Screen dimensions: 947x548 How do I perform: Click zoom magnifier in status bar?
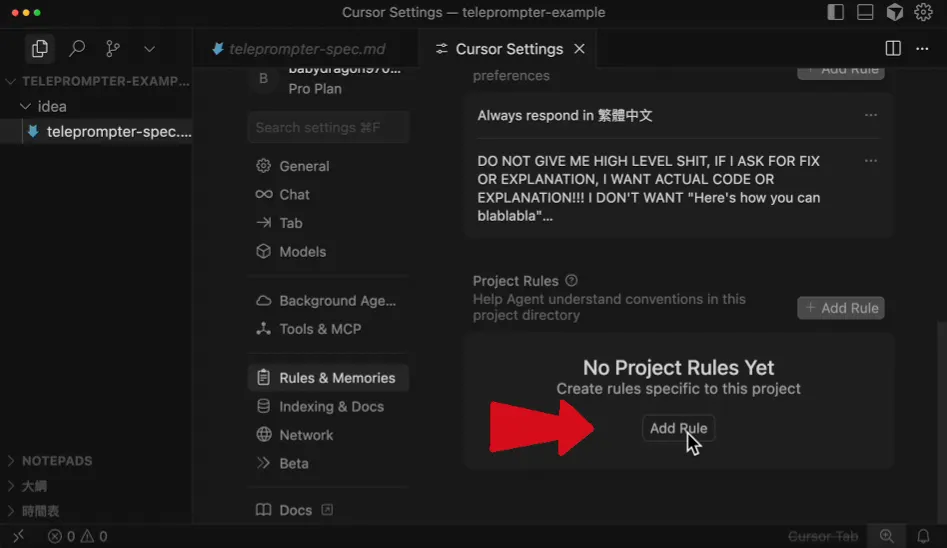pyautogui.click(x=887, y=536)
